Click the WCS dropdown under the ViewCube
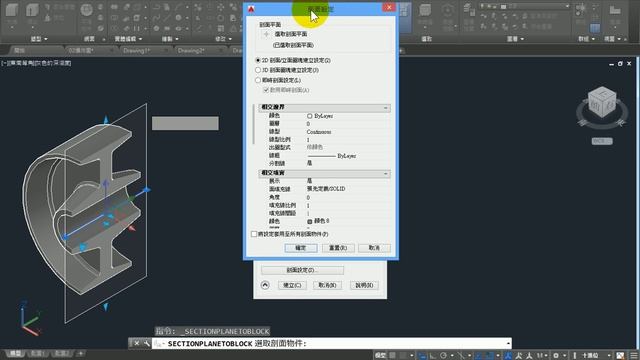Image resolution: width=640 pixels, height=360 pixels. pyautogui.click(x=602, y=141)
